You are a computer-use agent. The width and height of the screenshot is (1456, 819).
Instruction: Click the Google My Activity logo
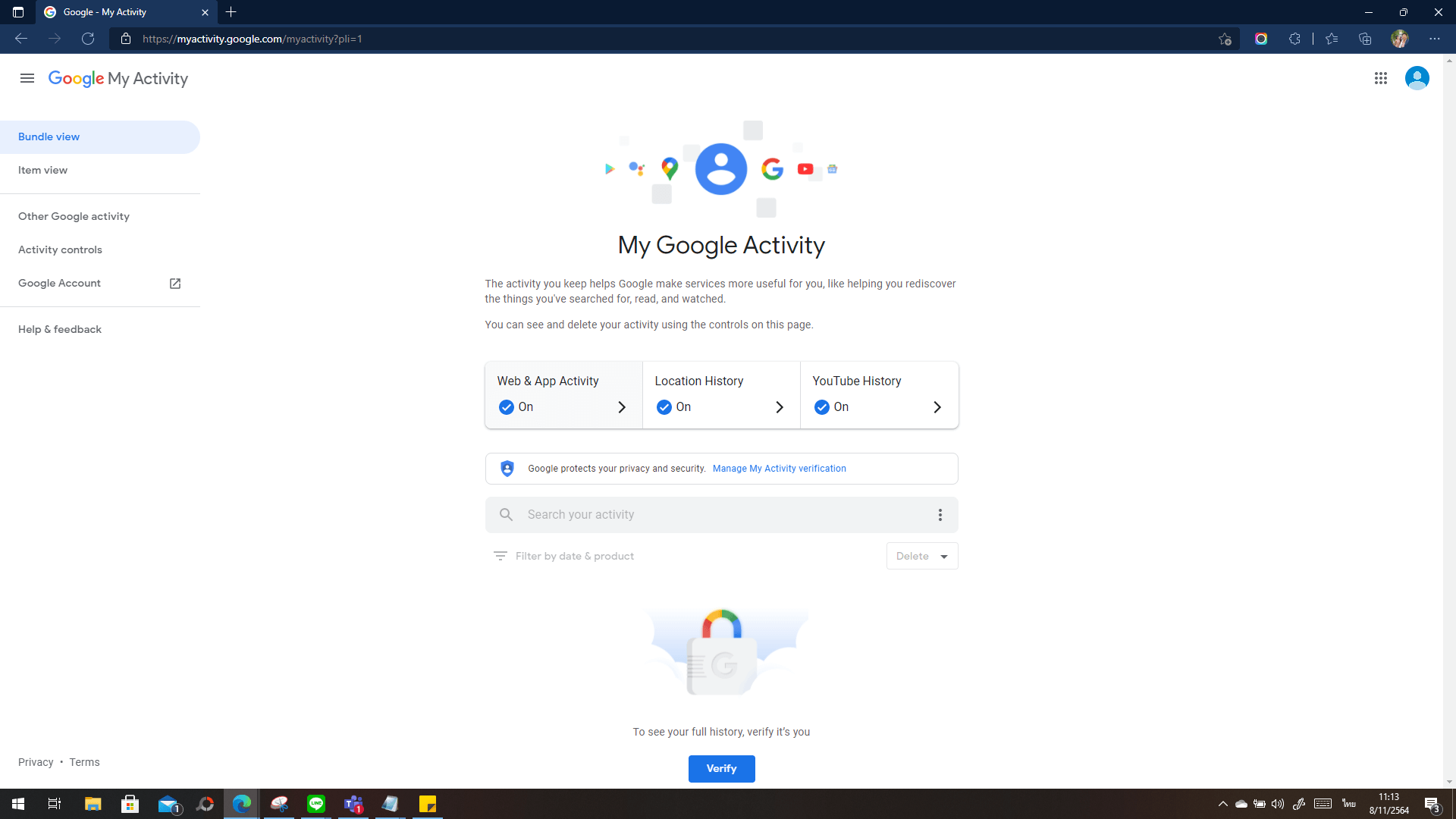(x=118, y=78)
